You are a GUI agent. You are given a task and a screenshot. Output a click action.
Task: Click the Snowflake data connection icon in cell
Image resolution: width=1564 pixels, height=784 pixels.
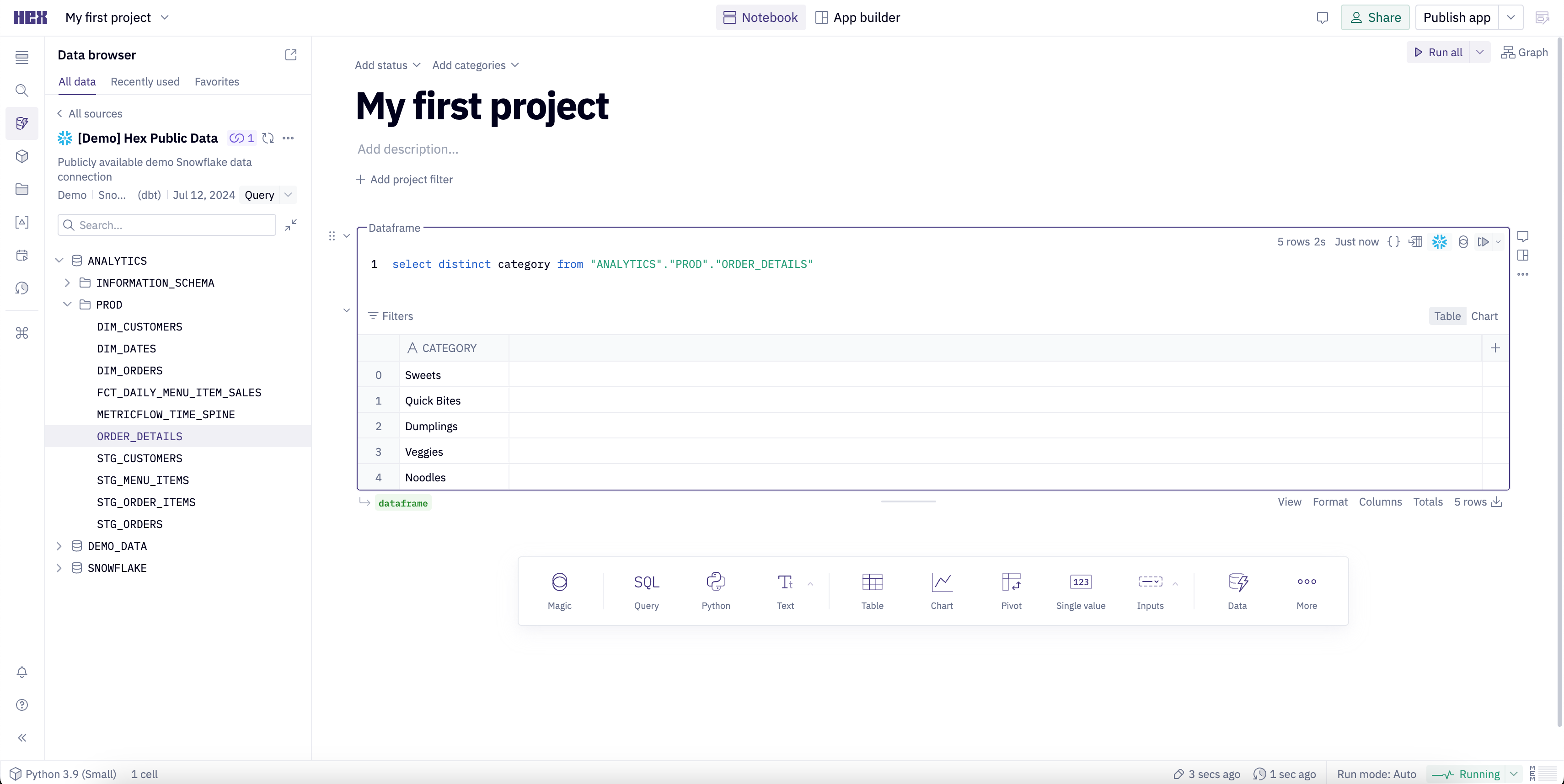click(1439, 241)
